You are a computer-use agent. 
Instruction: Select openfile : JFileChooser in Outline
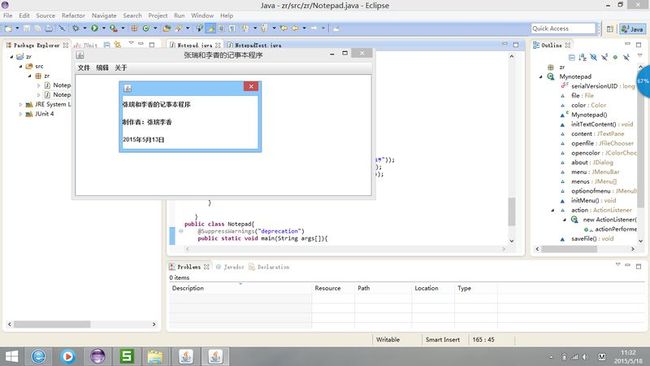coord(602,143)
